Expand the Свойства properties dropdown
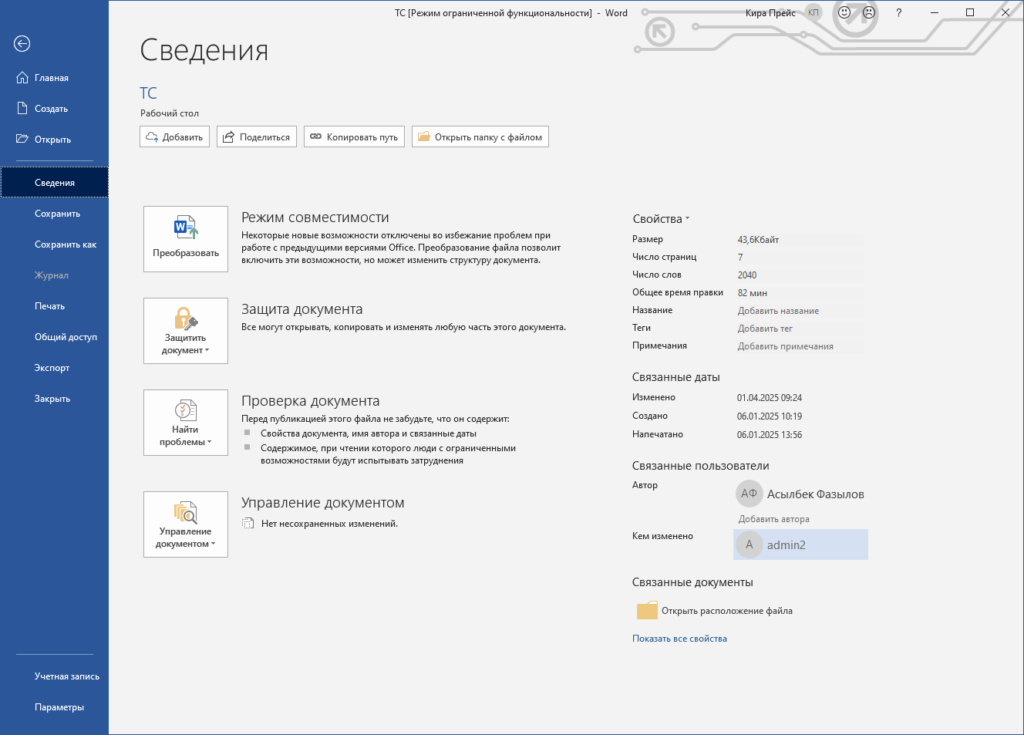The width and height of the screenshot is (1024, 735). click(x=661, y=219)
